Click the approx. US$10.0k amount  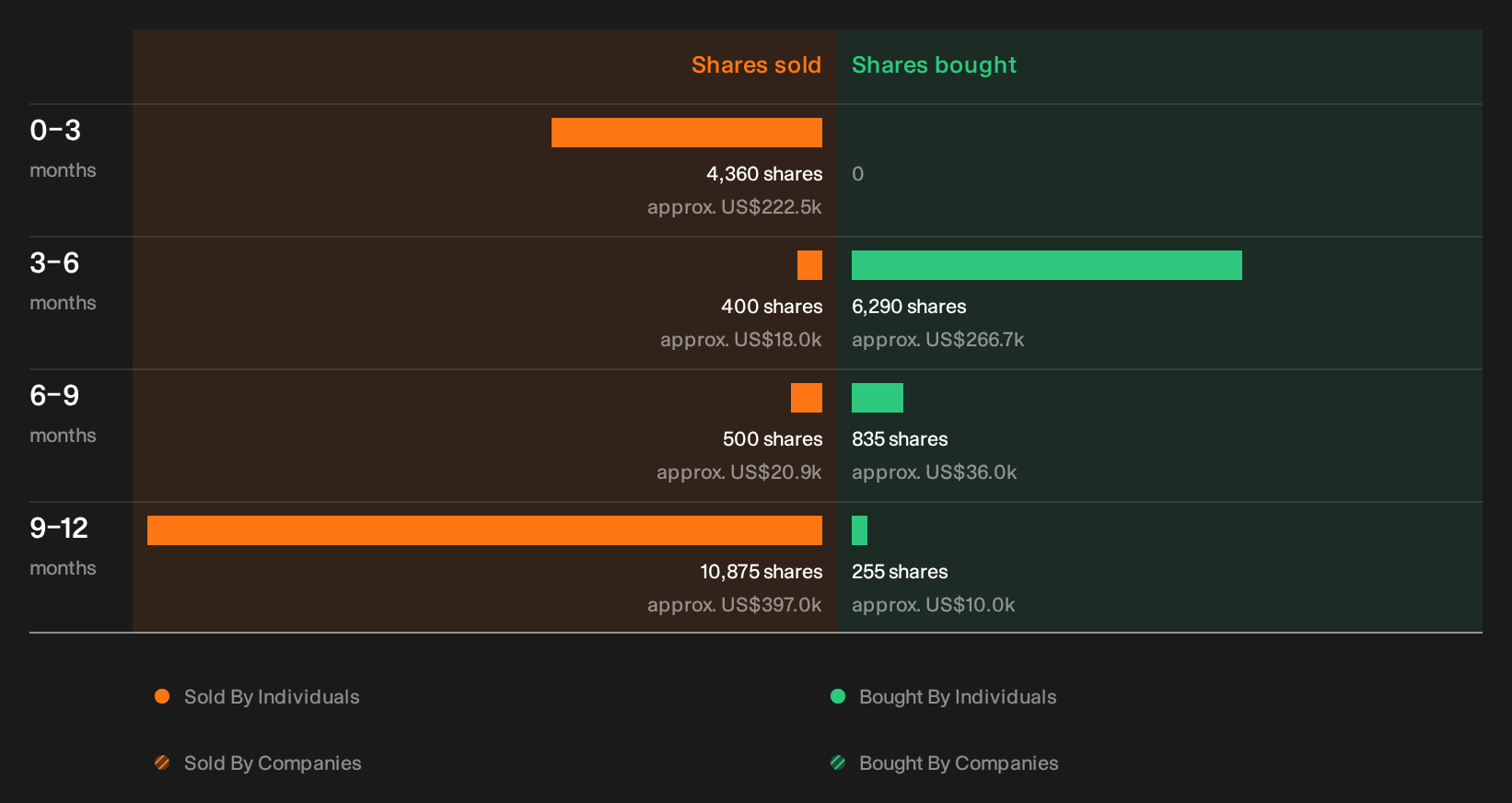[934, 605]
